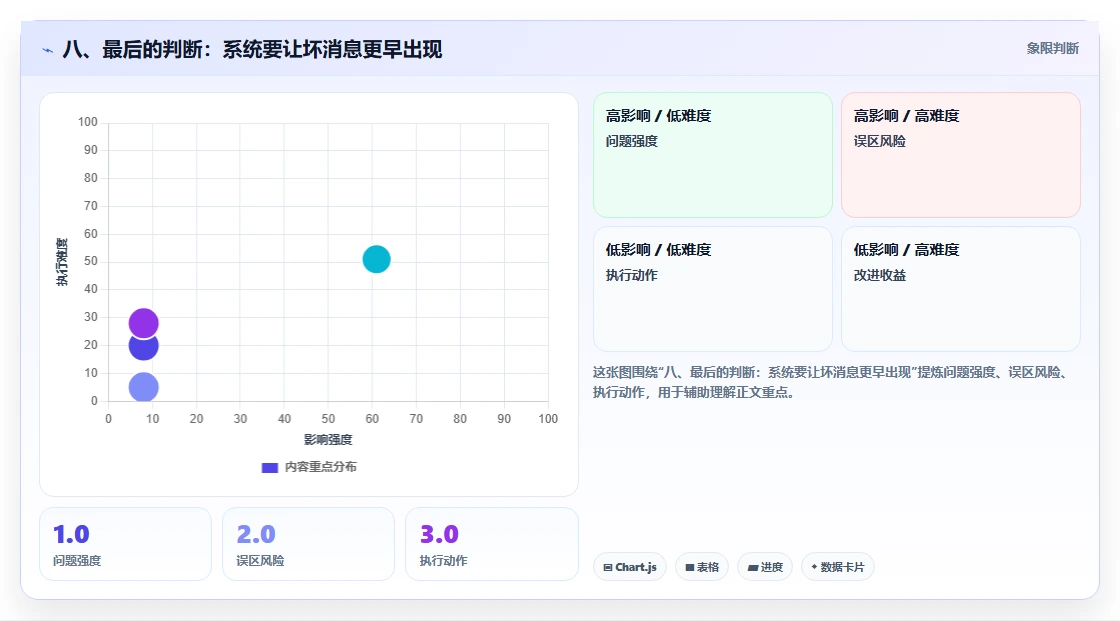Click the 问题强度 text in green card
Image resolution: width=1120 pixels, height=621 pixels.
click(631, 141)
